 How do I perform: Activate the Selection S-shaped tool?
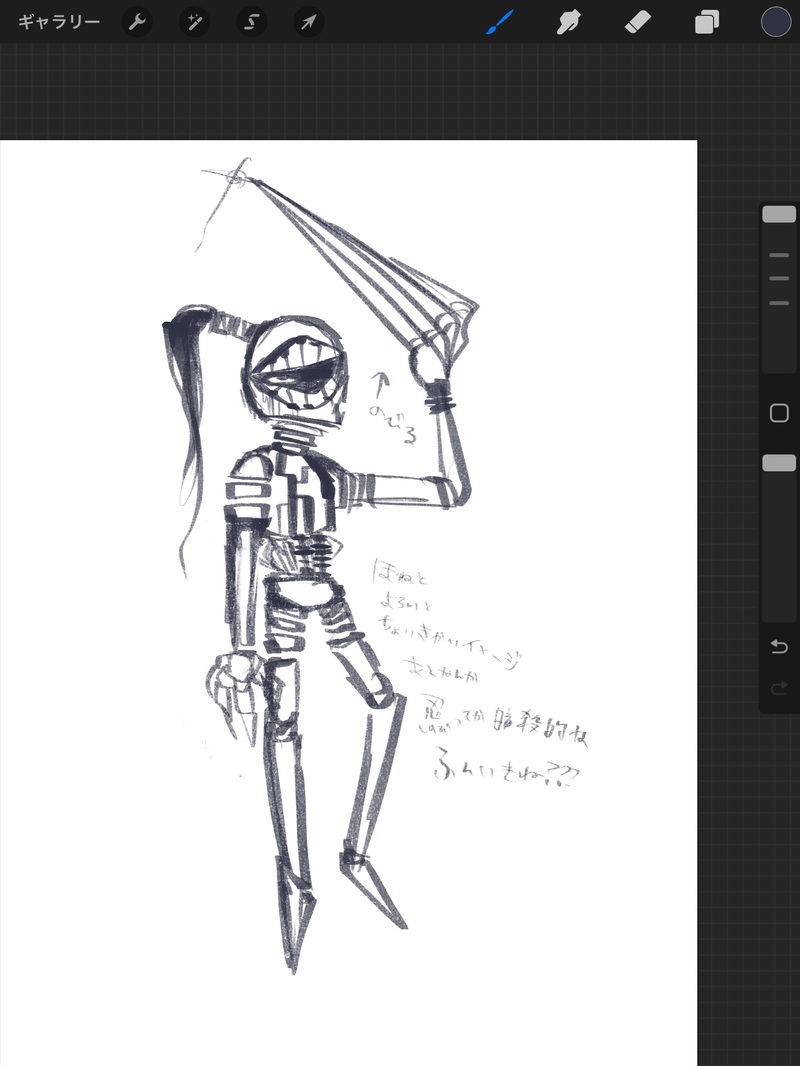point(251,22)
